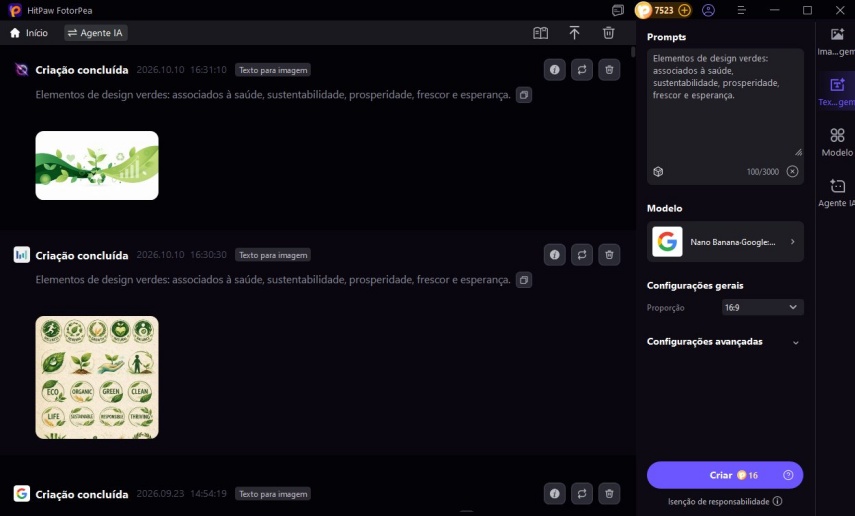Click the random prompt cube icon

[x=658, y=172]
